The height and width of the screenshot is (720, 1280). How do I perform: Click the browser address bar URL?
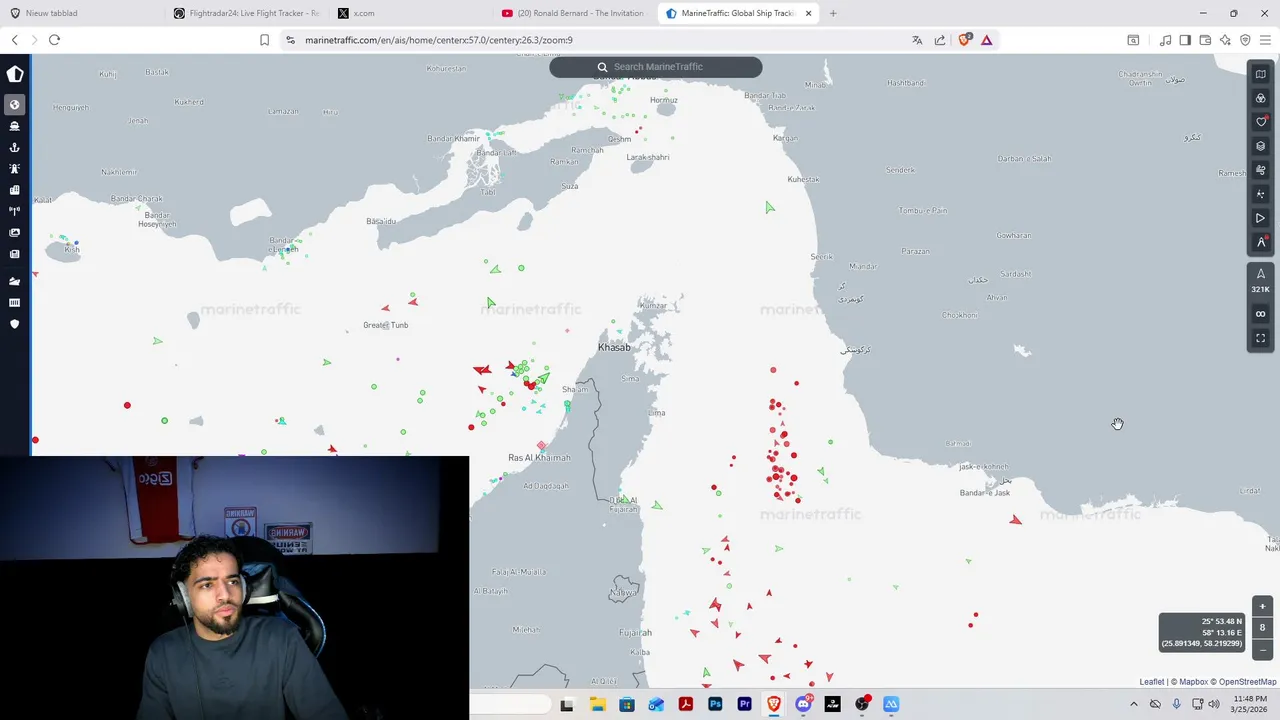439,40
